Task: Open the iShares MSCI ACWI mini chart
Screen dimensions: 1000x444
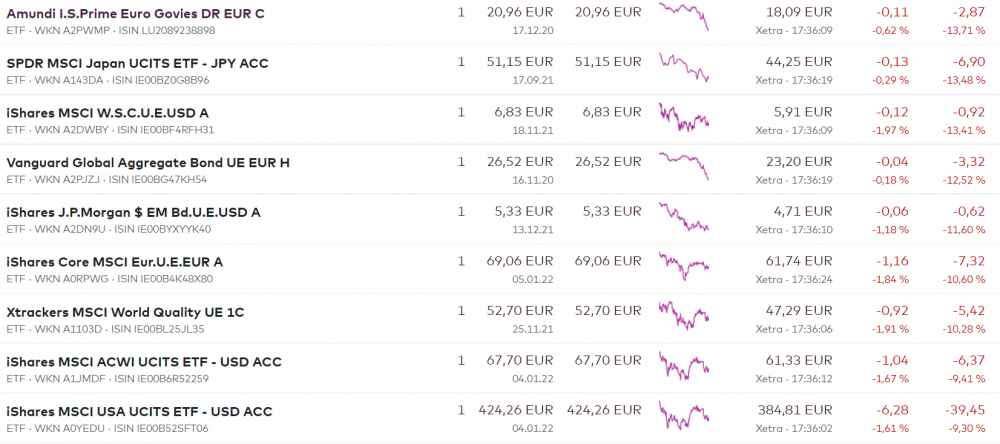Action: point(683,364)
